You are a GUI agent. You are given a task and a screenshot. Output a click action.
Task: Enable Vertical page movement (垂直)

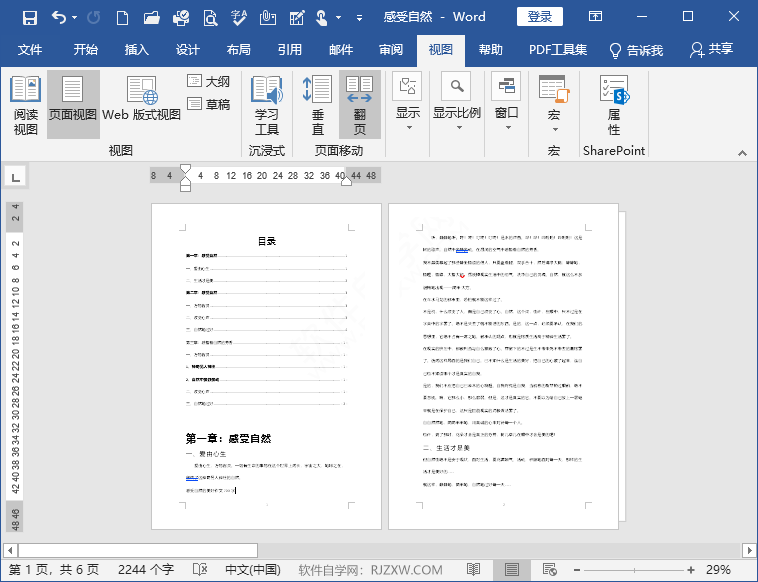pyautogui.click(x=317, y=106)
